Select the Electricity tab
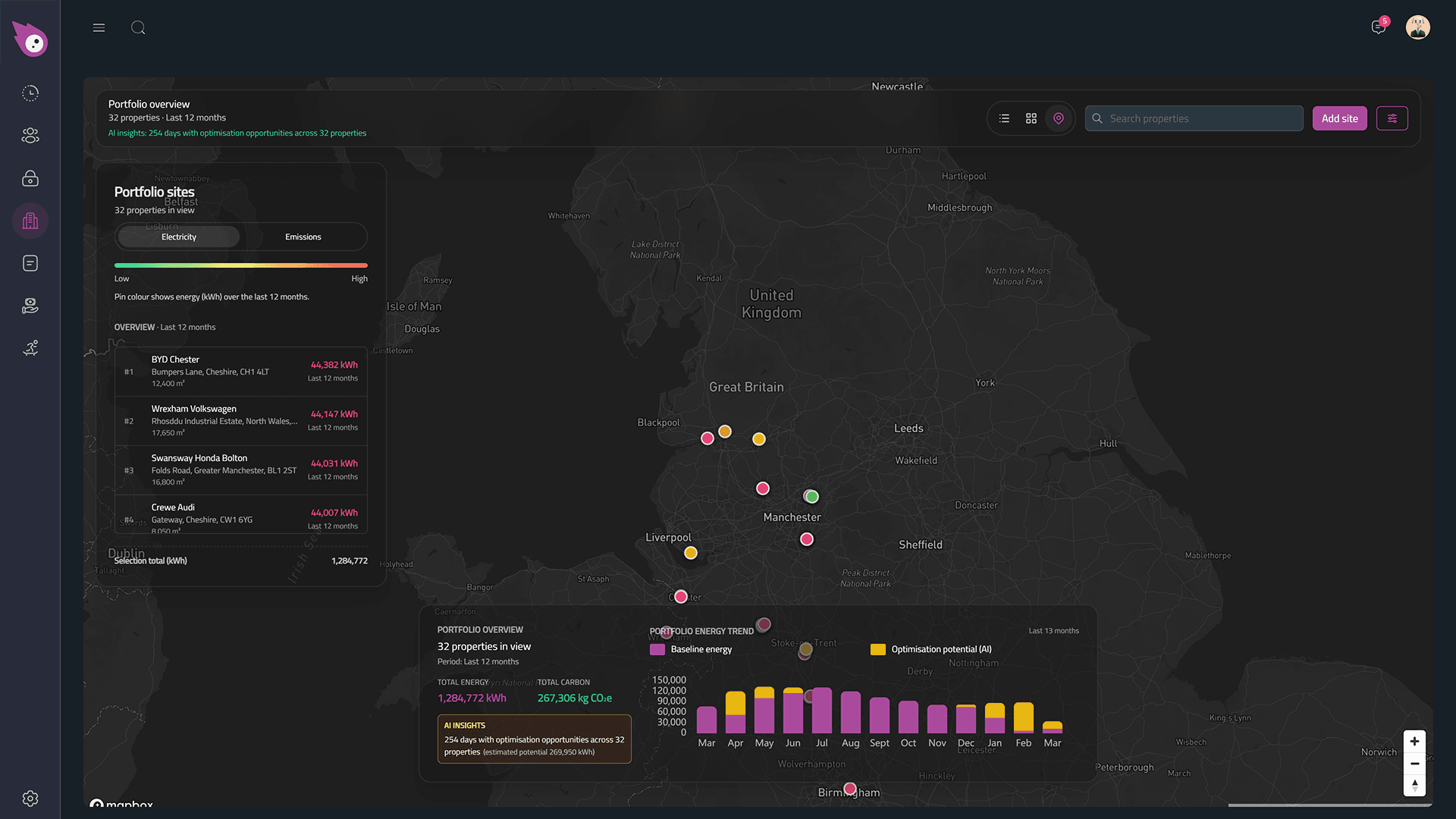1456x819 pixels. coord(179,237)
